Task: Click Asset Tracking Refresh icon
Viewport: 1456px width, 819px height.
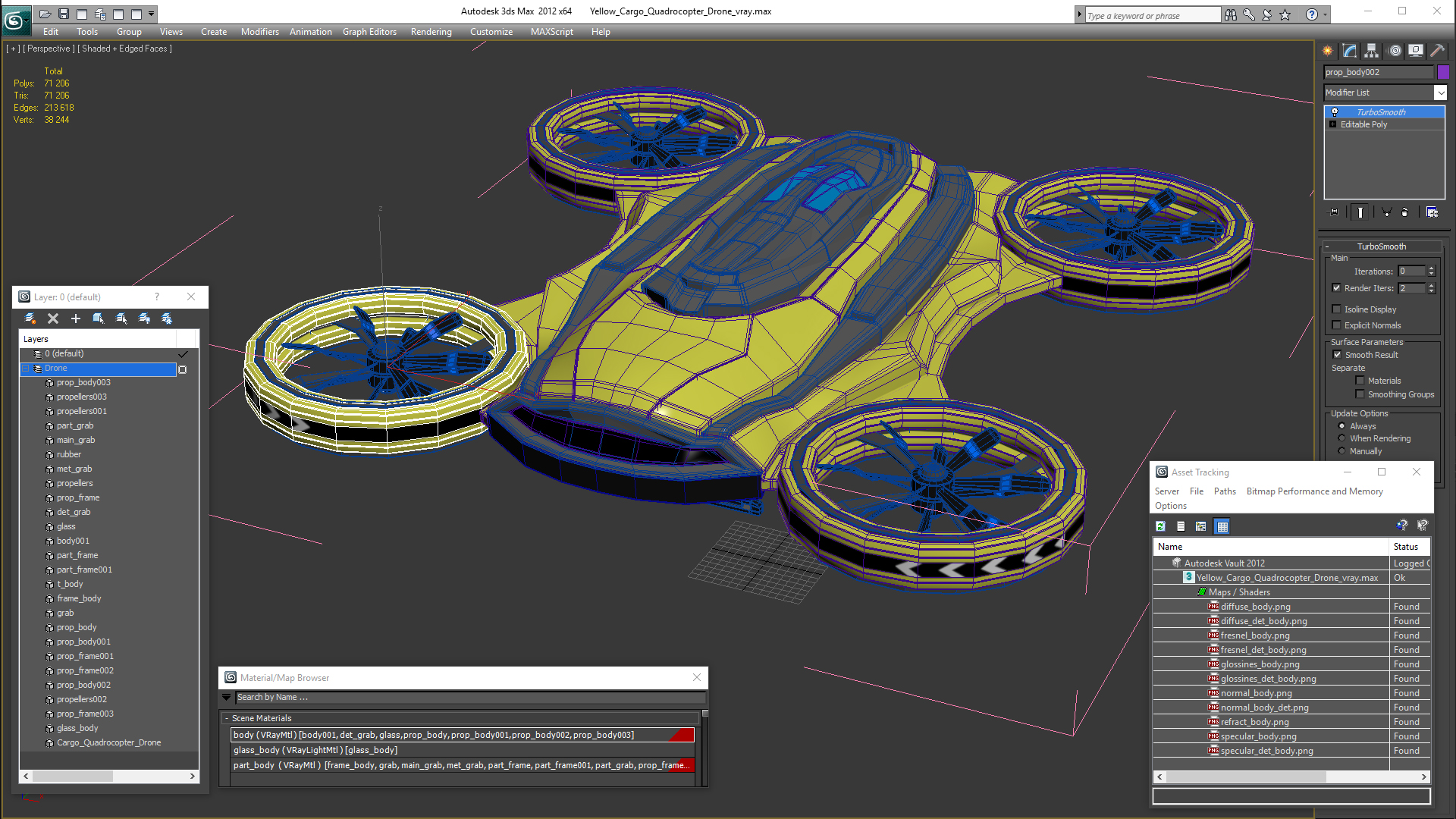Action: click(x=1160, y=526)
